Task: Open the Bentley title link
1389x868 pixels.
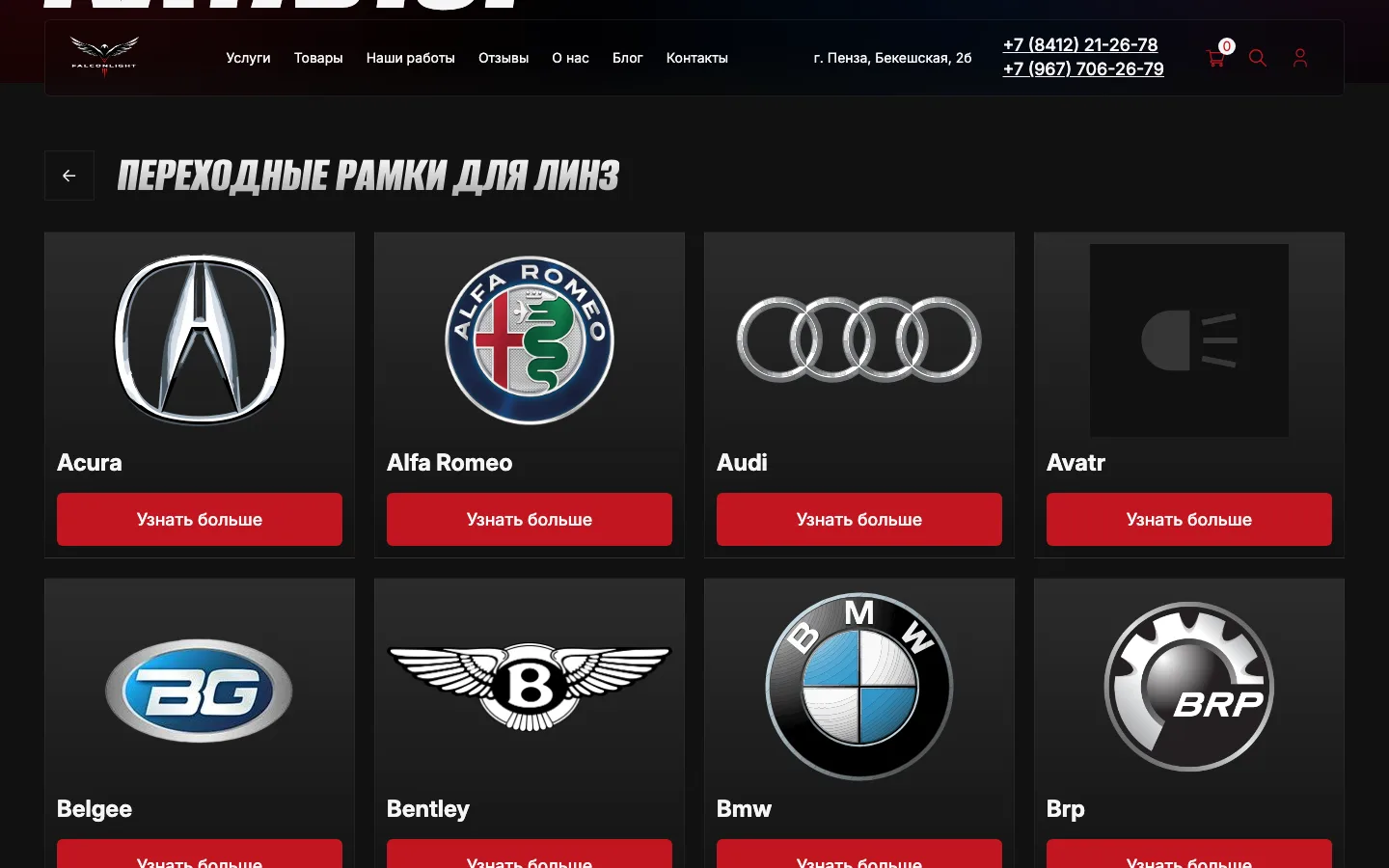Action: pos(428,809)
